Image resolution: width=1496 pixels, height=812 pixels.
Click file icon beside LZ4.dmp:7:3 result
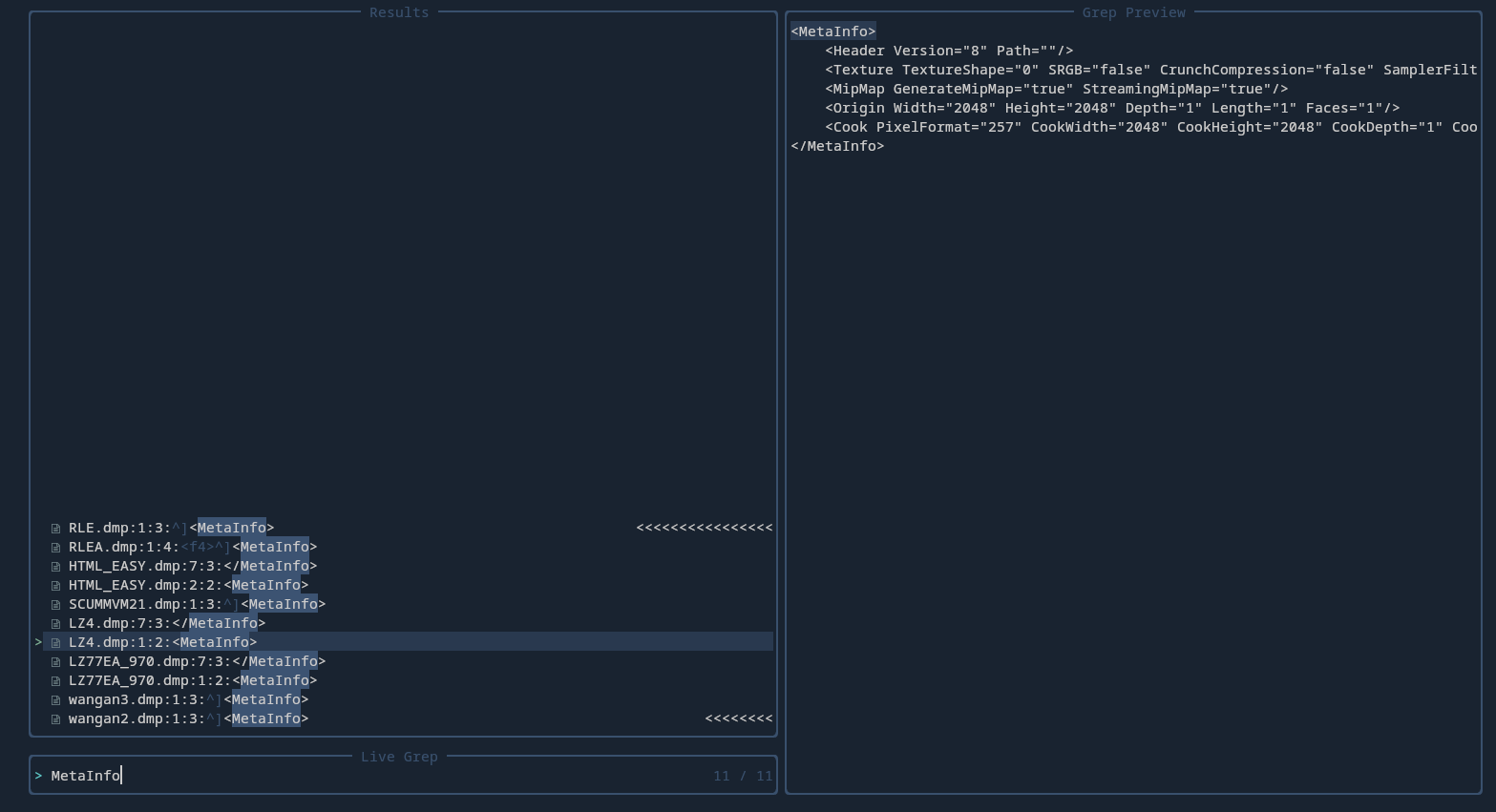point(56,623)
